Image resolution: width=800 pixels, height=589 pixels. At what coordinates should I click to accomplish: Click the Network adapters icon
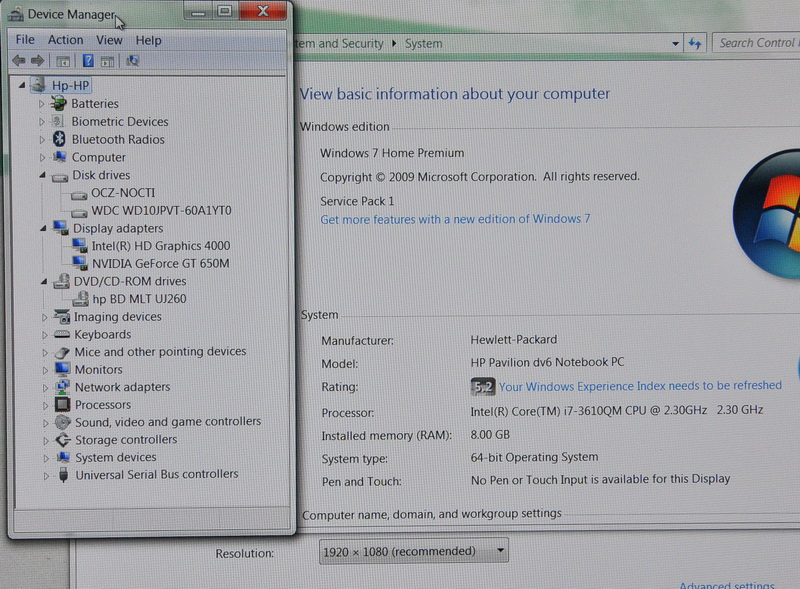[62, 387]
